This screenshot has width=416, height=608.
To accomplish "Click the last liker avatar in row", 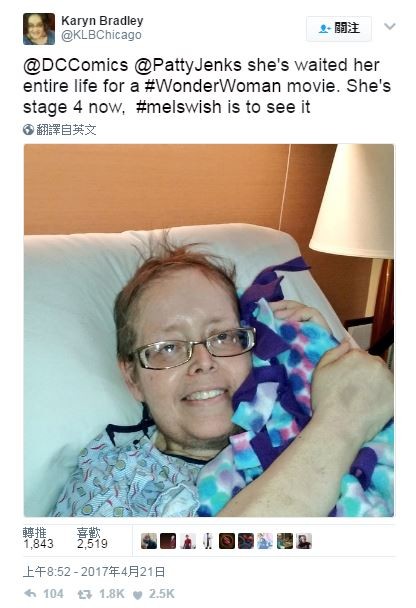I will click(x=304, y=541).
